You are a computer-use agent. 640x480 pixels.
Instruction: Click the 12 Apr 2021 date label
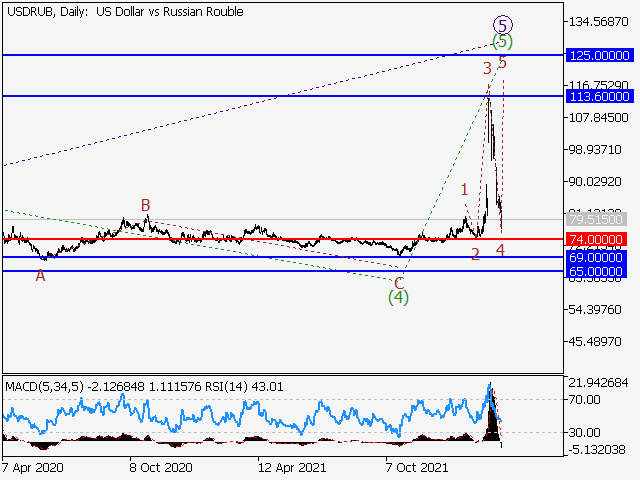click(x=292, y=467)
